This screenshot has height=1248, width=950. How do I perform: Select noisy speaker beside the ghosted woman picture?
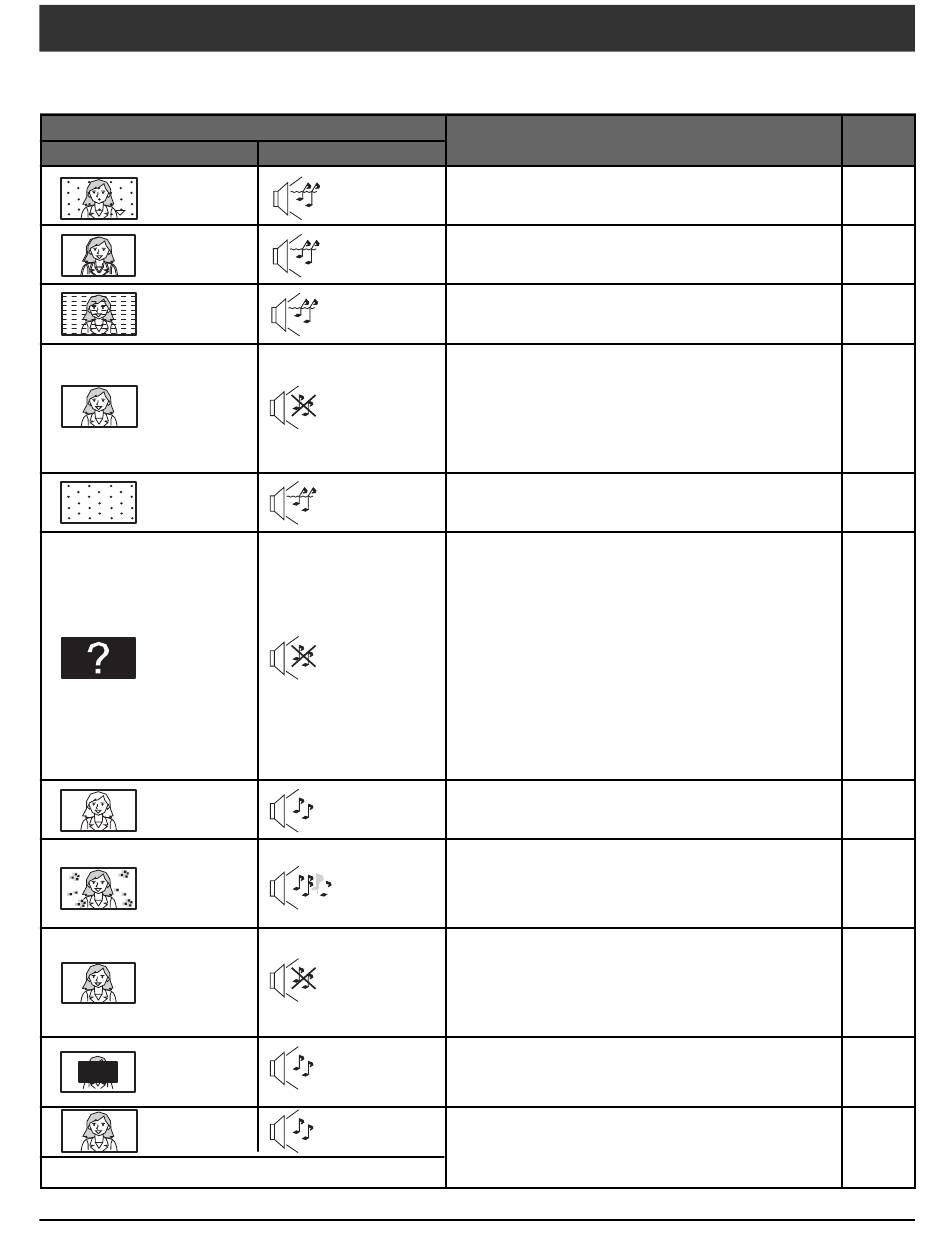coord(294,255)
